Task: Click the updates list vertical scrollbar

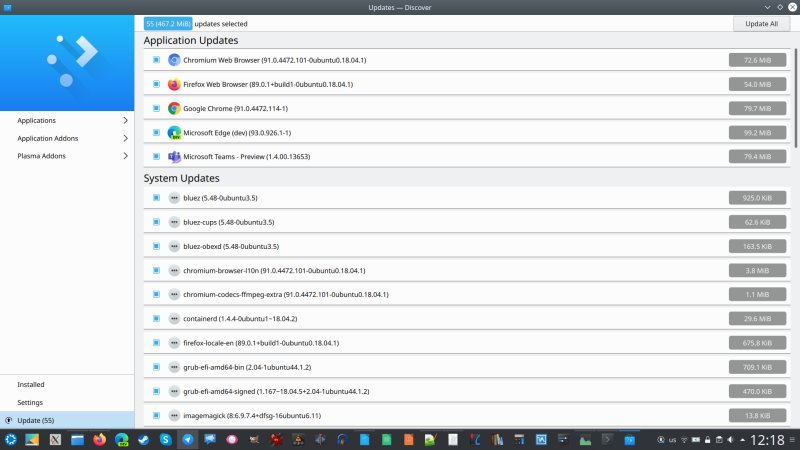Action: pyautogui.click(x=795, y=98)
